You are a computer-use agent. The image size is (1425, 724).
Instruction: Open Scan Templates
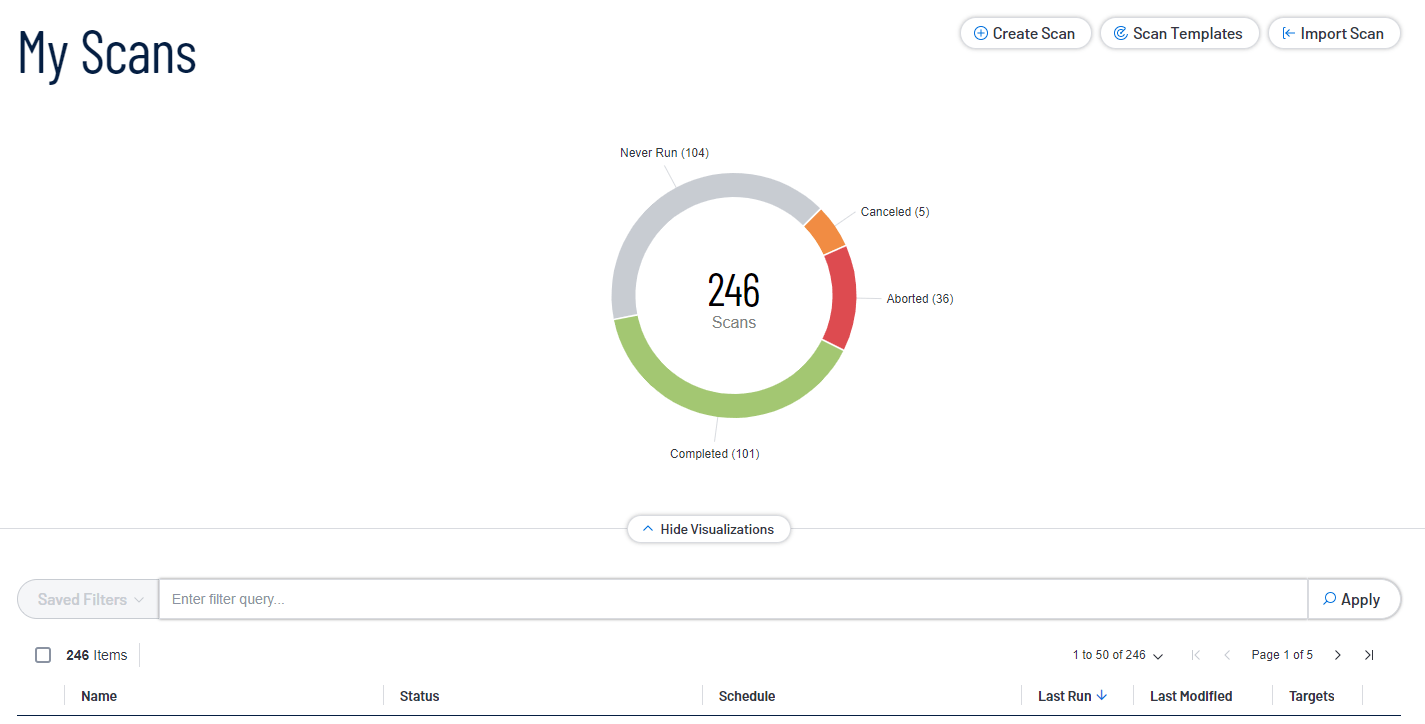pos(1179,33)
